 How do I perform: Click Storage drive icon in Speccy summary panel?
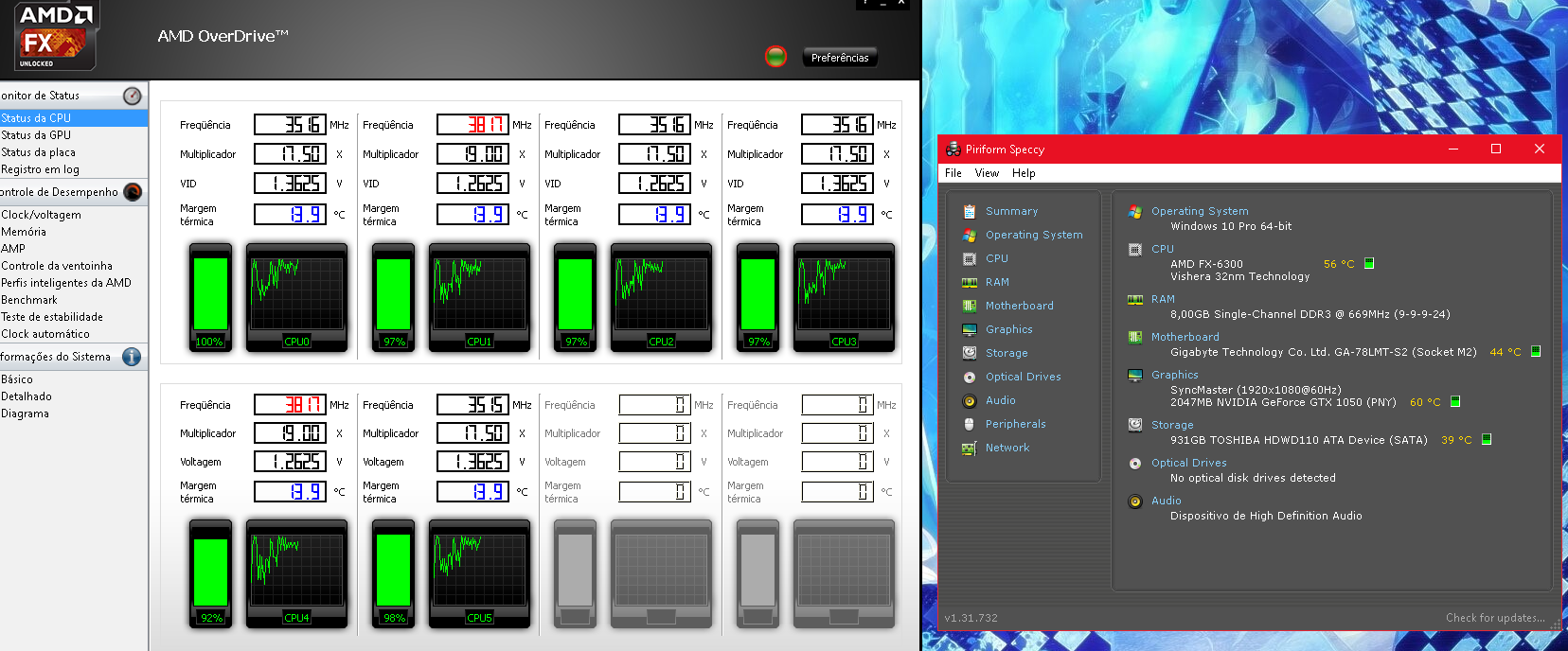(1135, 426)
